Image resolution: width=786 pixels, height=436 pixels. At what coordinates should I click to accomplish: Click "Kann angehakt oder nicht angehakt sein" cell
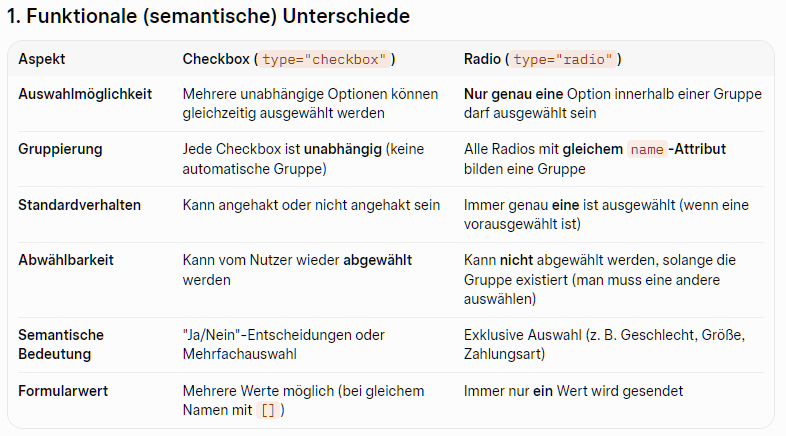(311, 205)
